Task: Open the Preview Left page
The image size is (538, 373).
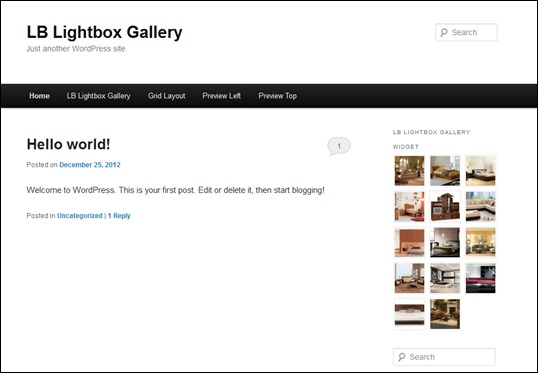Action: [x=221, y=96]
